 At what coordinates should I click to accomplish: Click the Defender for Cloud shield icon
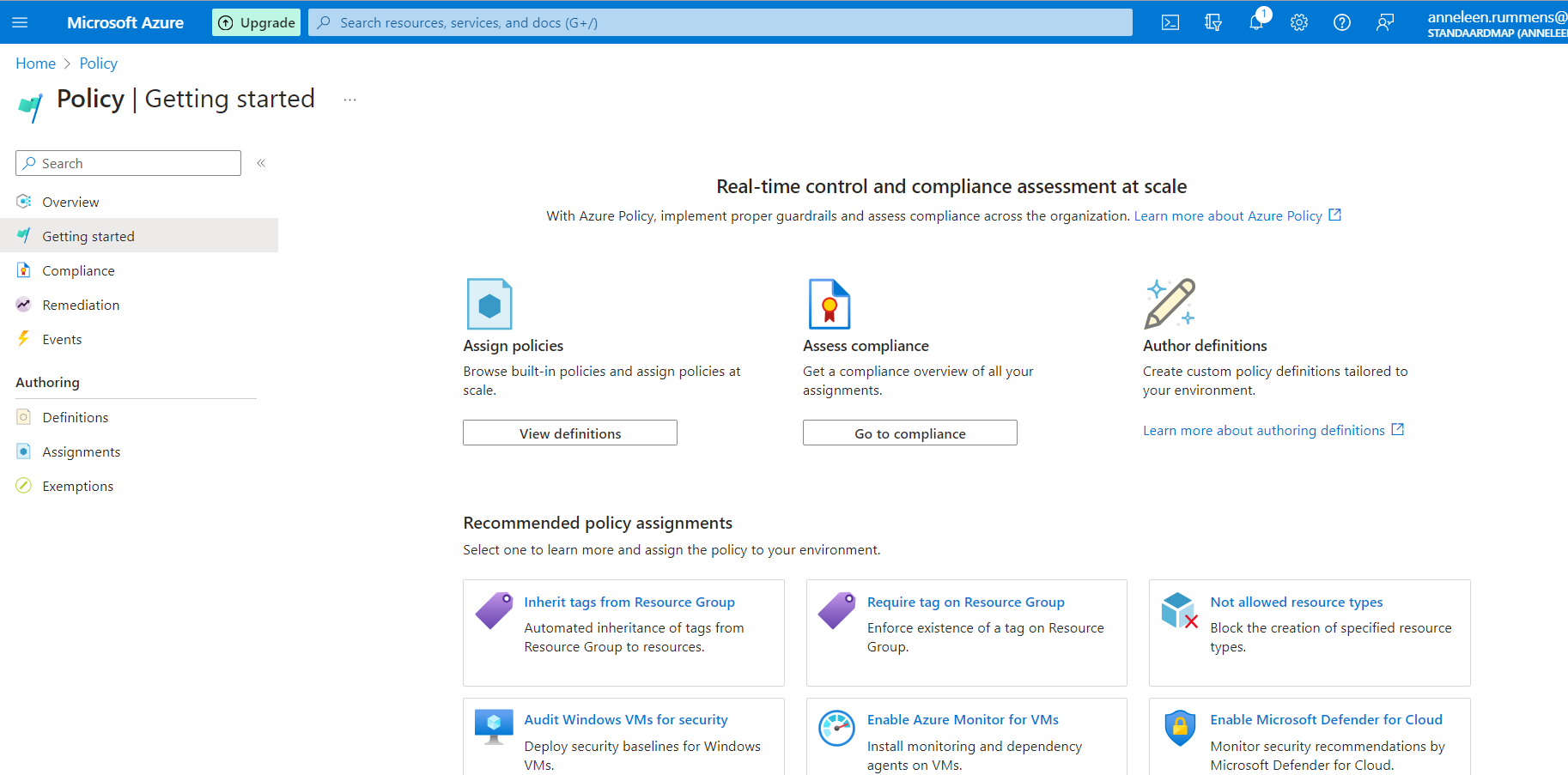click(x=1180, y=728)
